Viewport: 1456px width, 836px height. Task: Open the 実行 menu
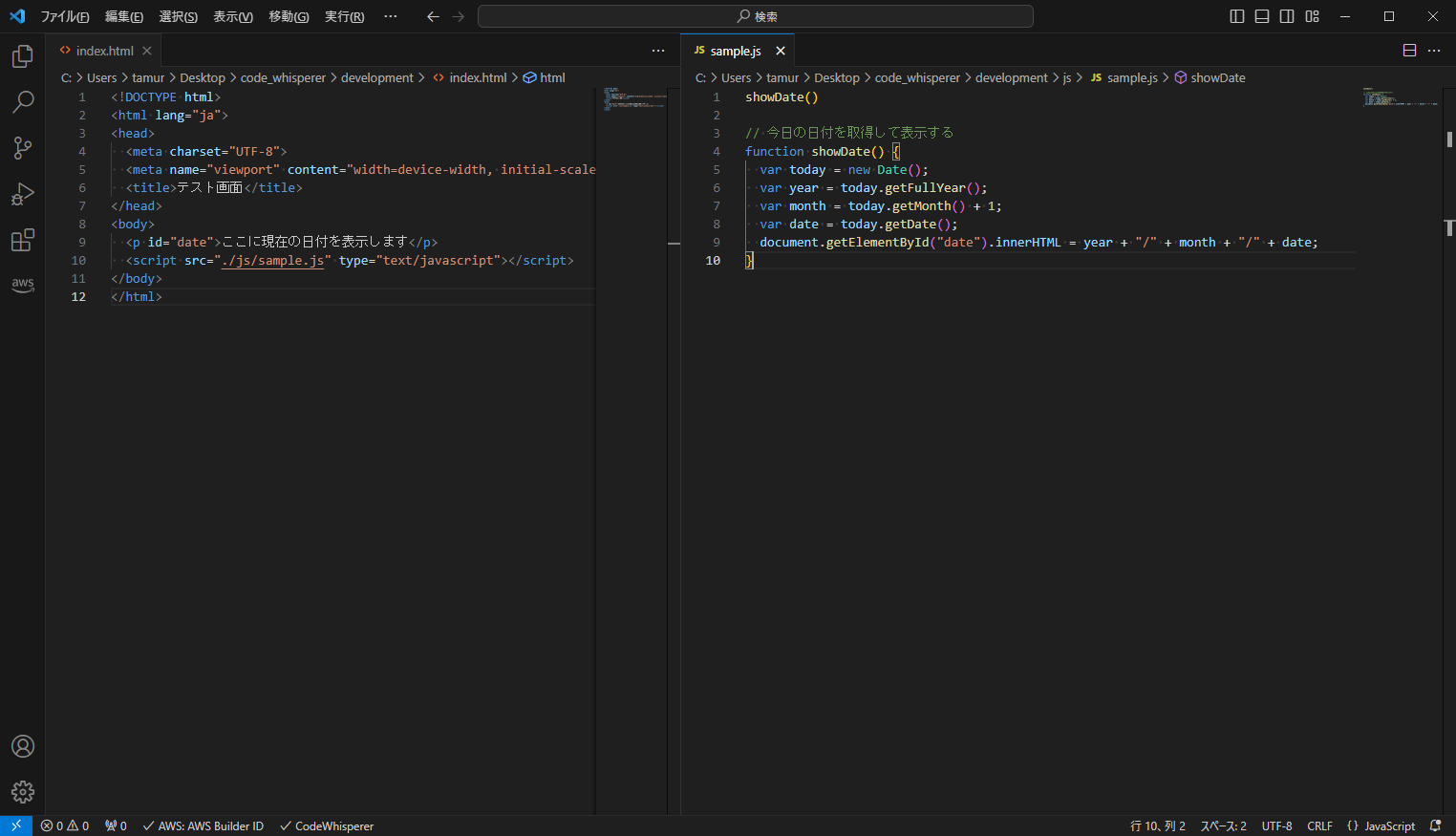pyautogui.click(x=344, y=16)
